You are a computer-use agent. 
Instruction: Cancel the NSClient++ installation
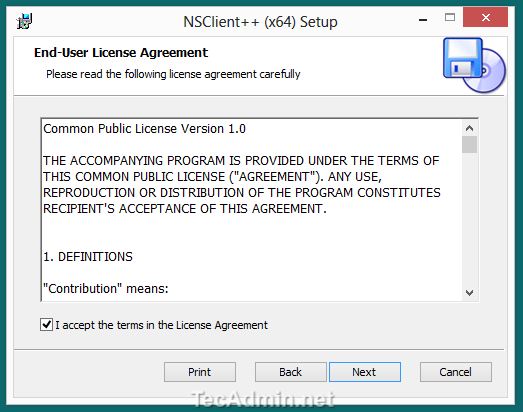456,372
